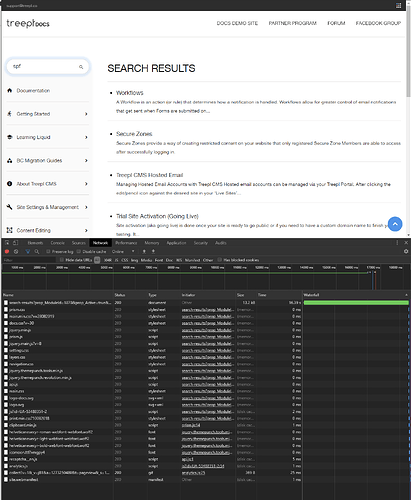Switch to the Elements tab
411x500 pixels.
(x=35, y=243)
